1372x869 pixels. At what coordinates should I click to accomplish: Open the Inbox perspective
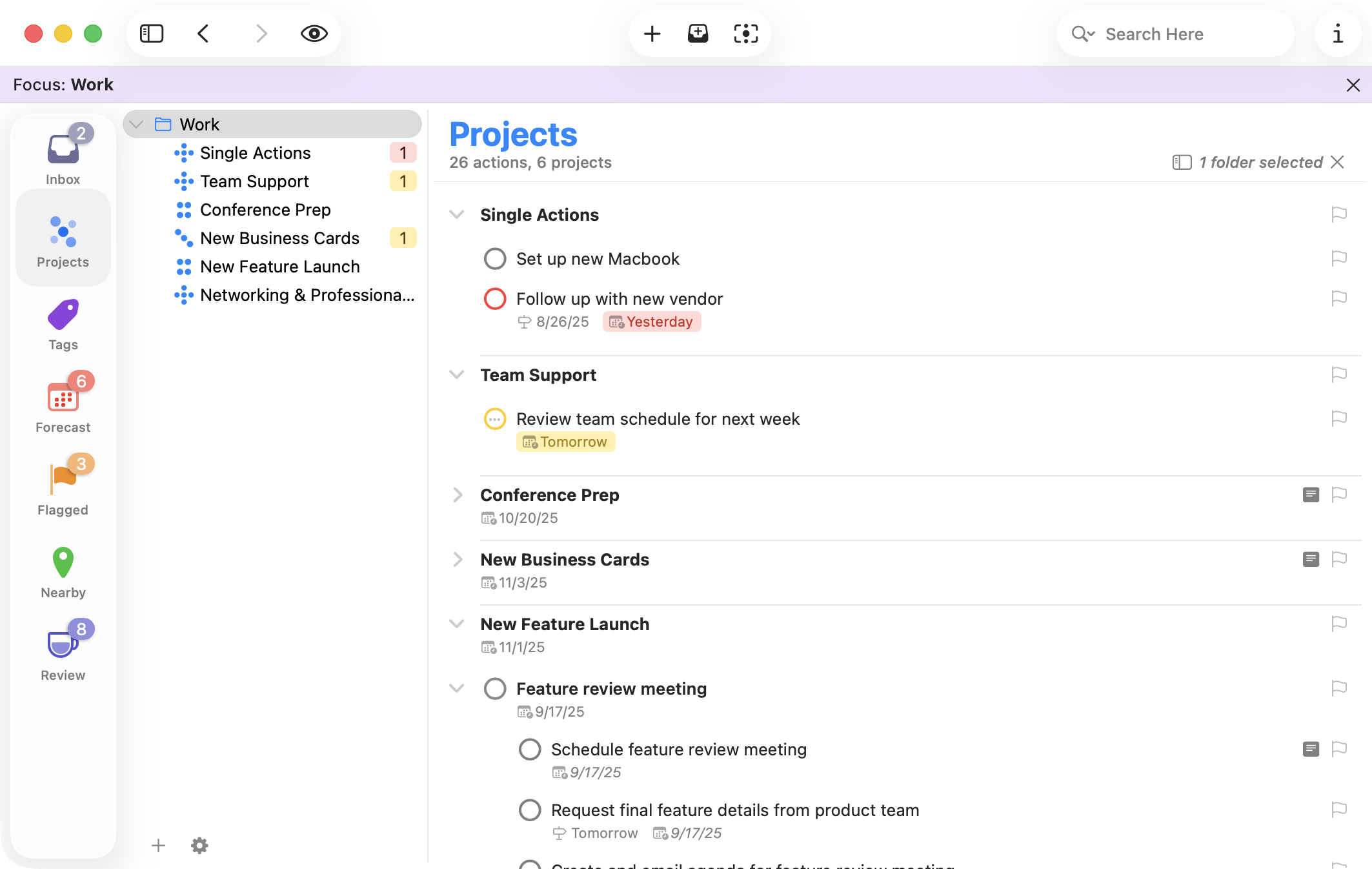tap(63, 155)
